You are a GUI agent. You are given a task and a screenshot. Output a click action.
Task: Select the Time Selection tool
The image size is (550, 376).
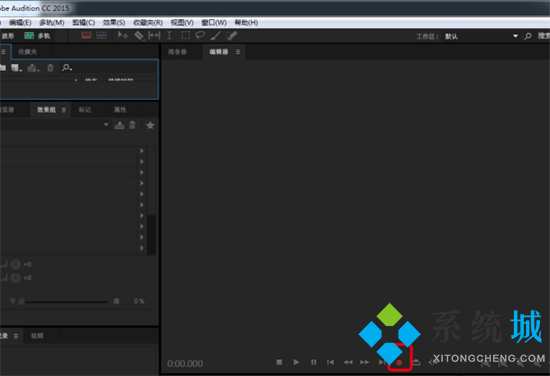(x=169, y=35)
